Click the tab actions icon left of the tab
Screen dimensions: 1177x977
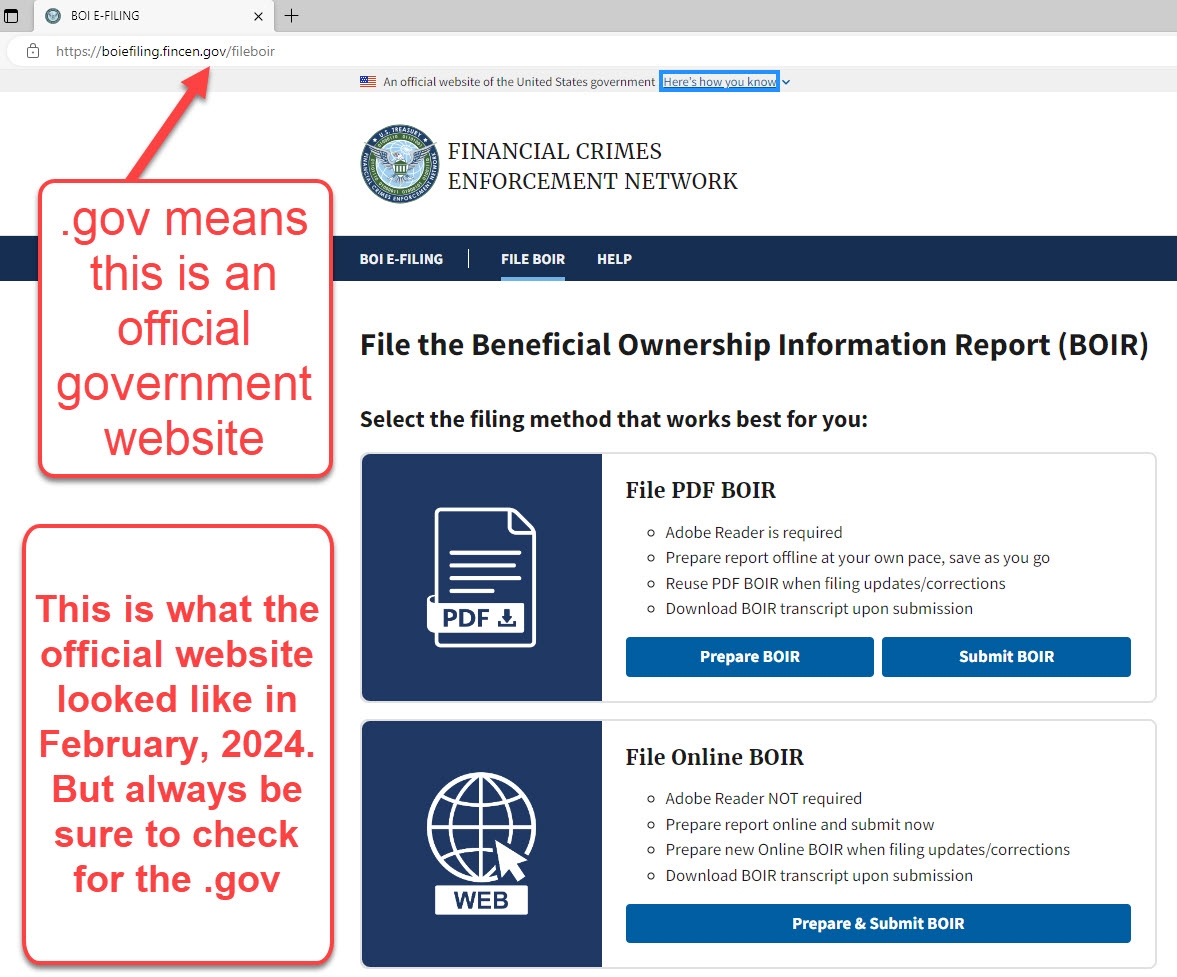(x=11, y=16)
